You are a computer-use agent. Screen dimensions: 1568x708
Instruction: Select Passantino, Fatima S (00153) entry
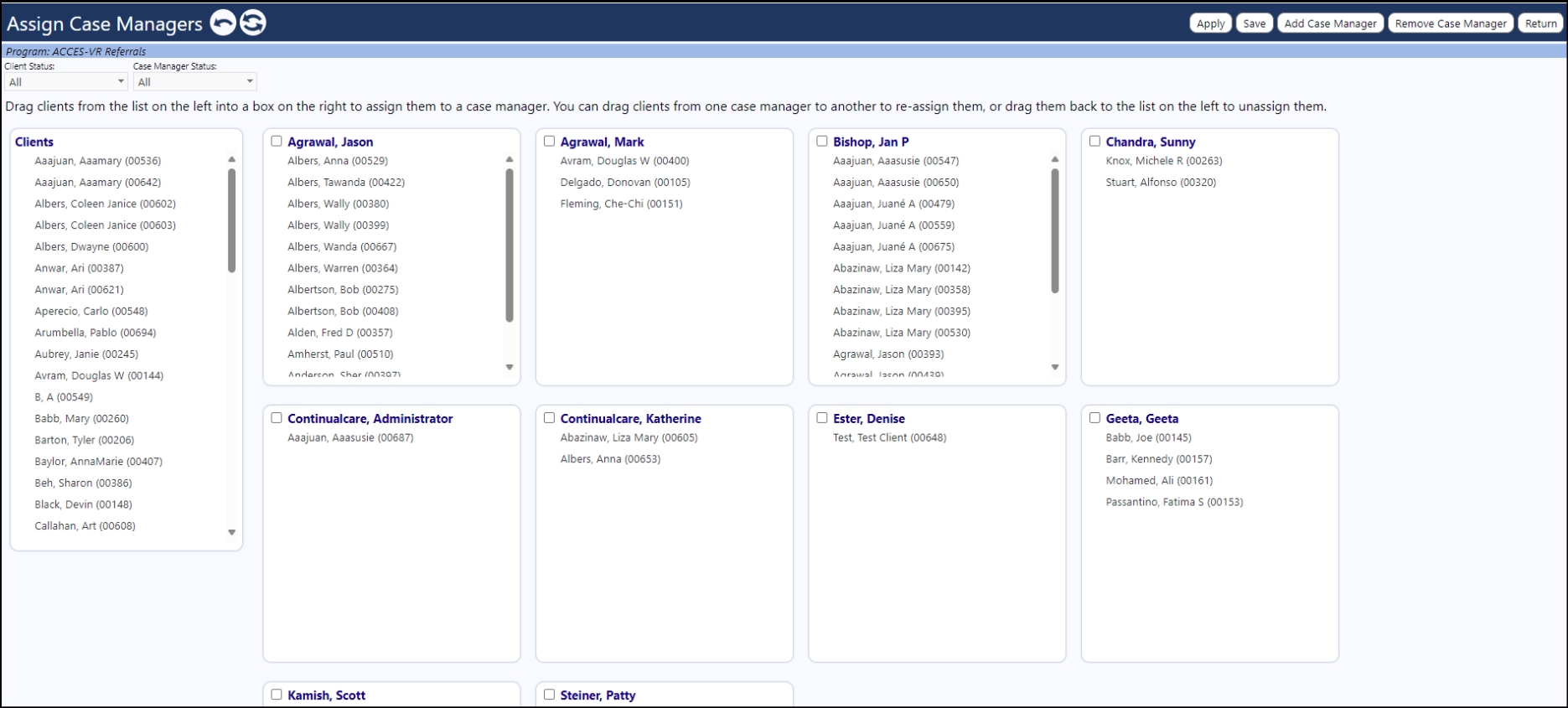(1174, 503)
